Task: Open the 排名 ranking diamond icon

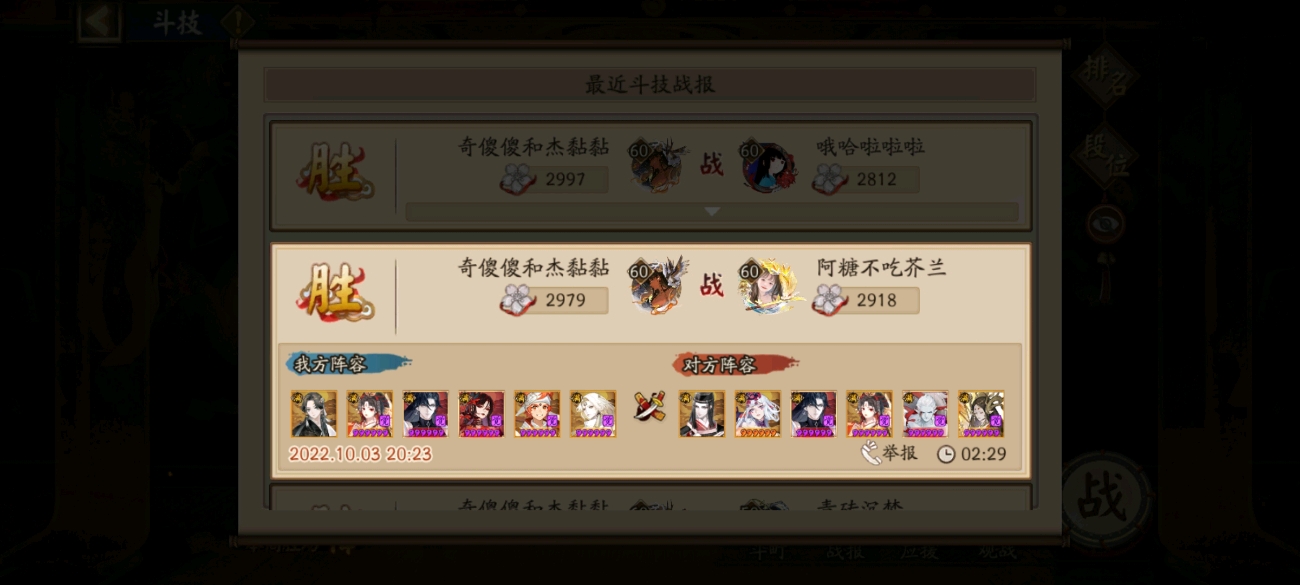Action: 1104,75
